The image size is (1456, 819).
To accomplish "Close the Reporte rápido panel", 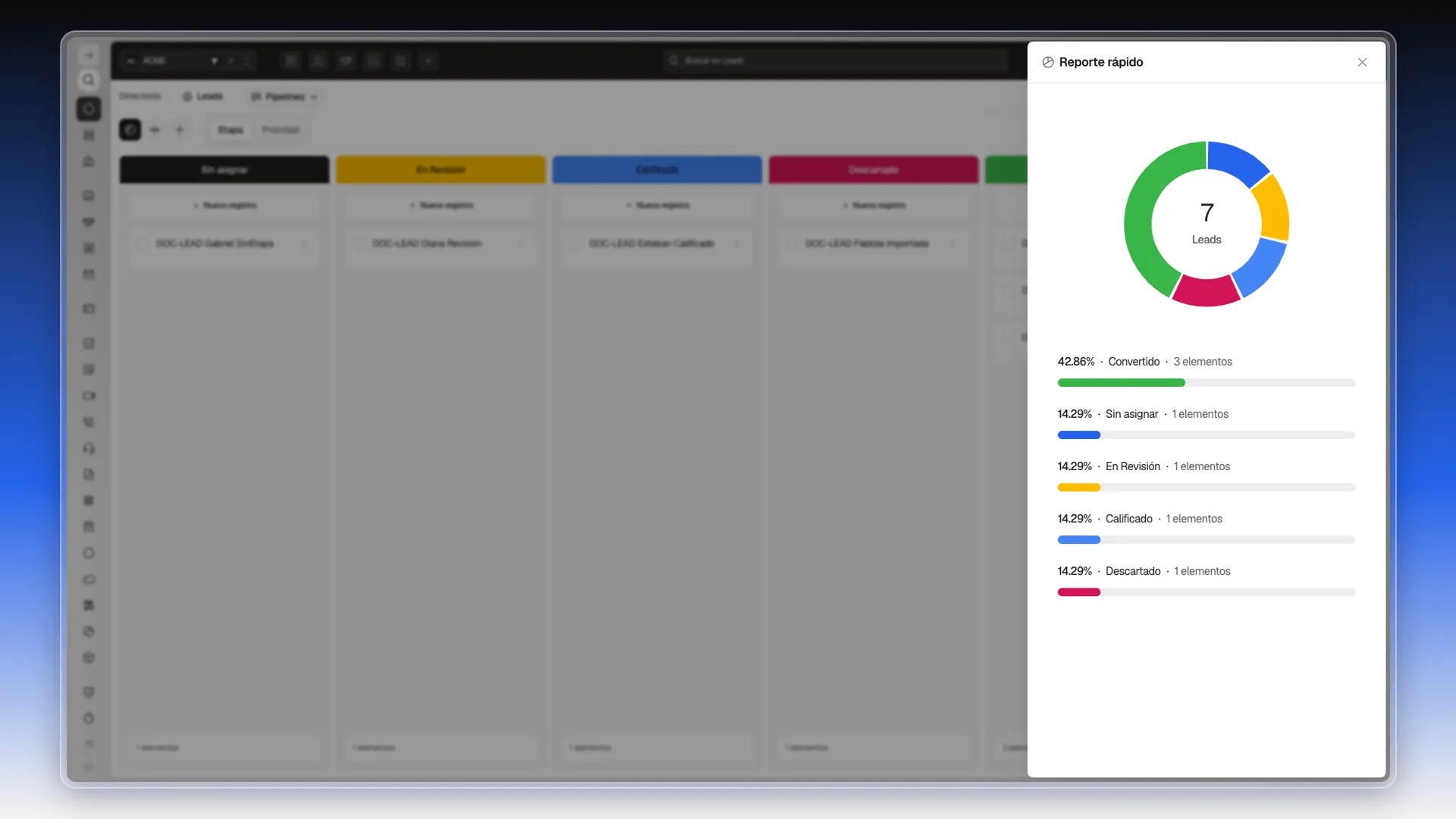I will pos(1362,62).
